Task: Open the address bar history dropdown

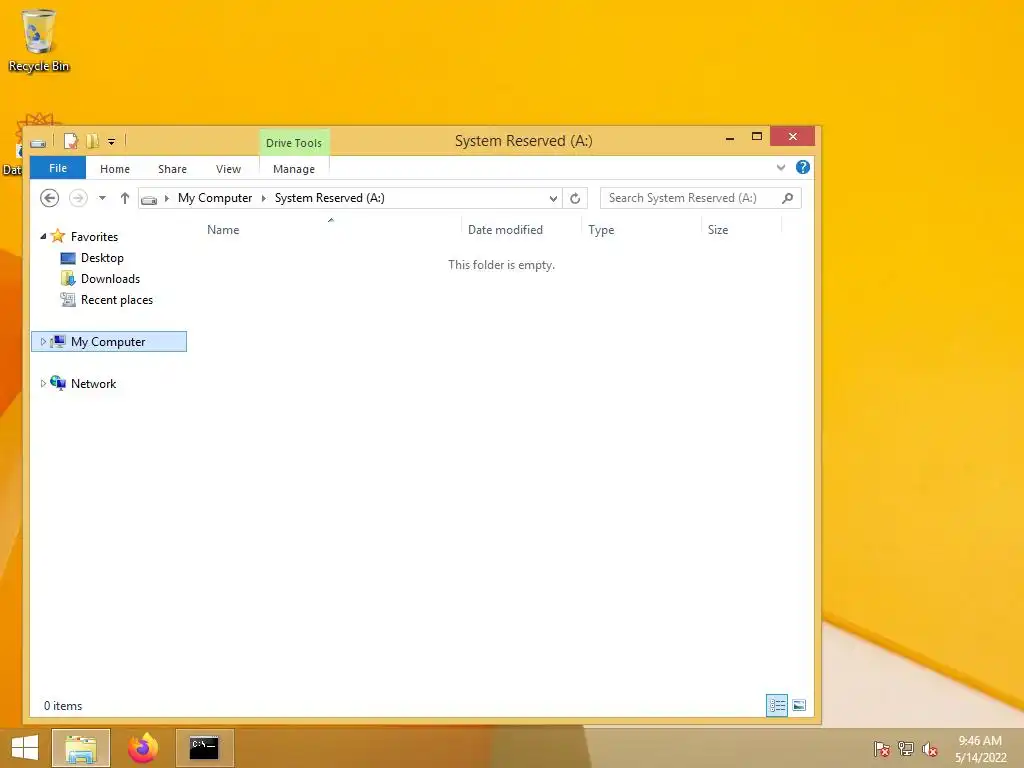Action: (553, 198)
